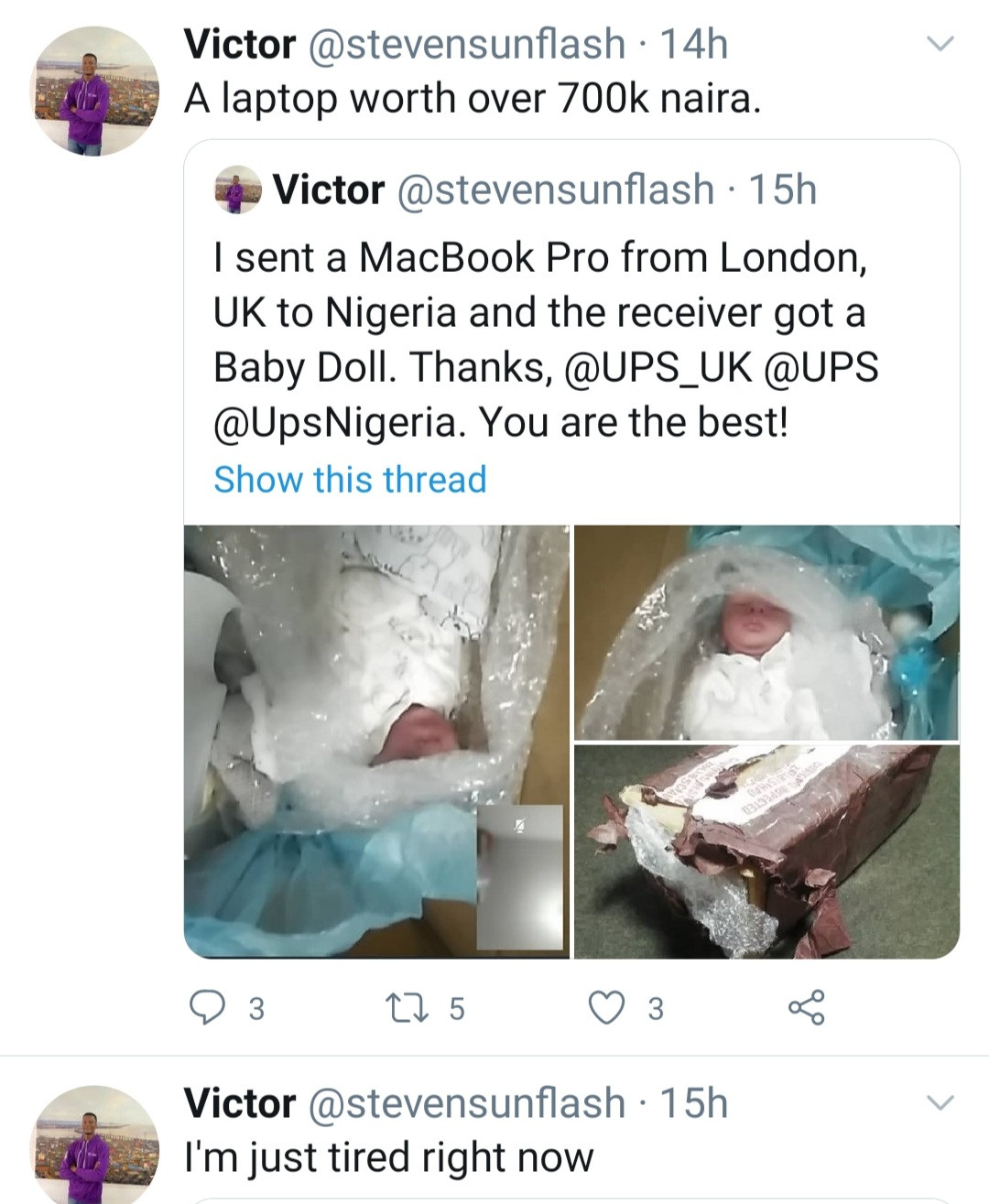Click the reply speech bubble icon
The width and height of the screenshot is (989, 1204).
click(x=207, y=1007)
